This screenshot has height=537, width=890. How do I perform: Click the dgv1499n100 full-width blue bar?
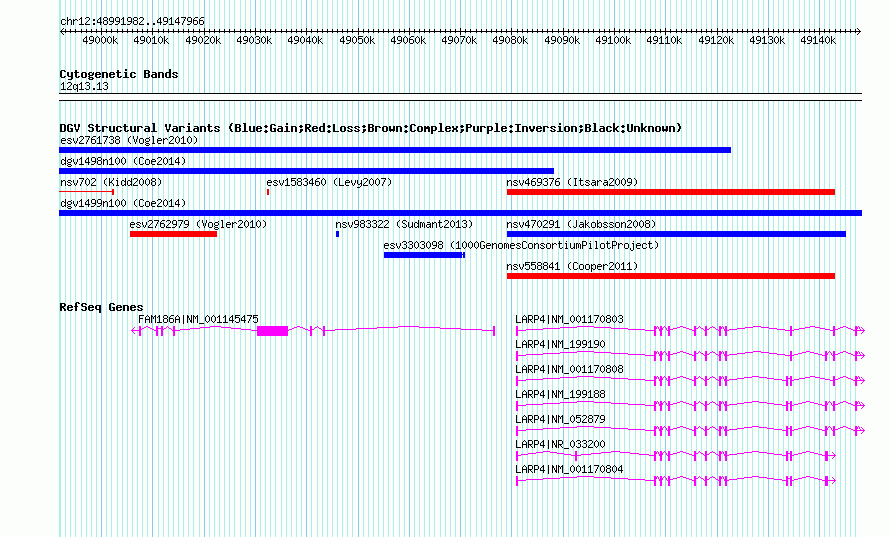point(460,213)
